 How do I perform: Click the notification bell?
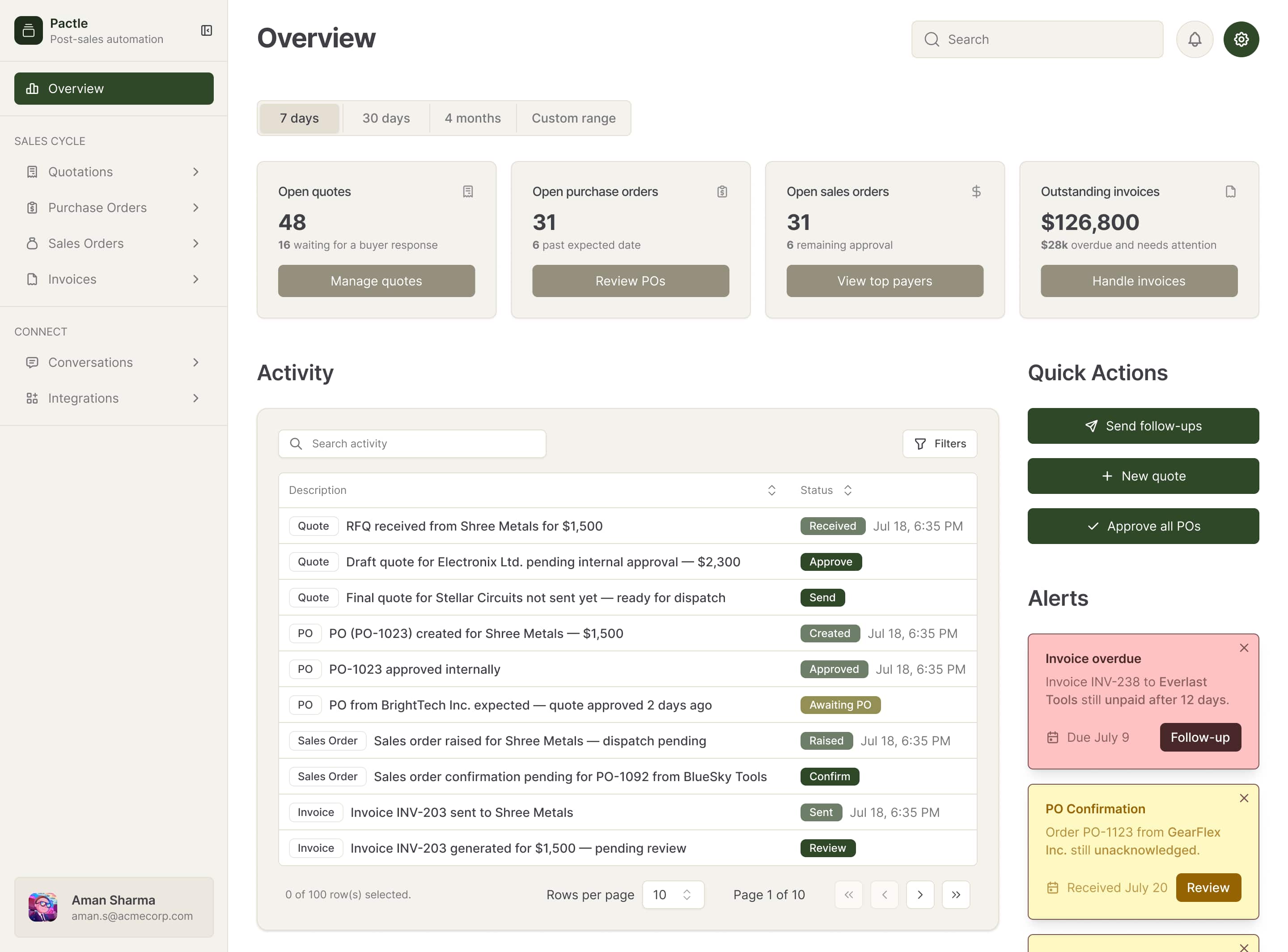1195,39
